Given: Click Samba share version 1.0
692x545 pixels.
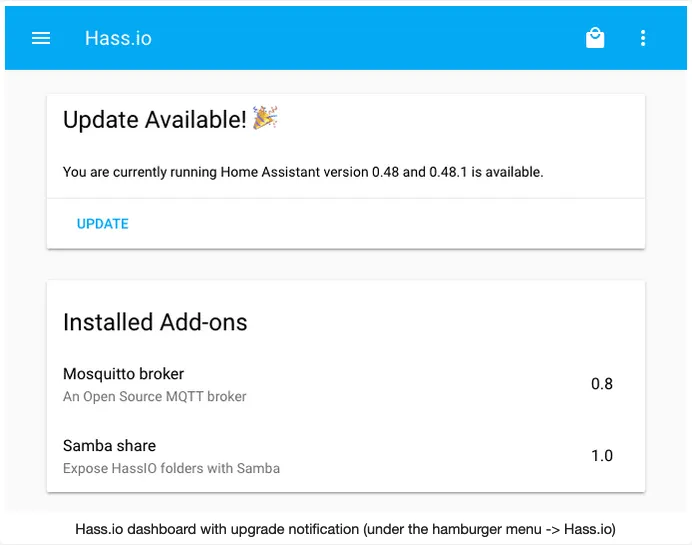Looking at the screenshot, I should coord(602,456).
